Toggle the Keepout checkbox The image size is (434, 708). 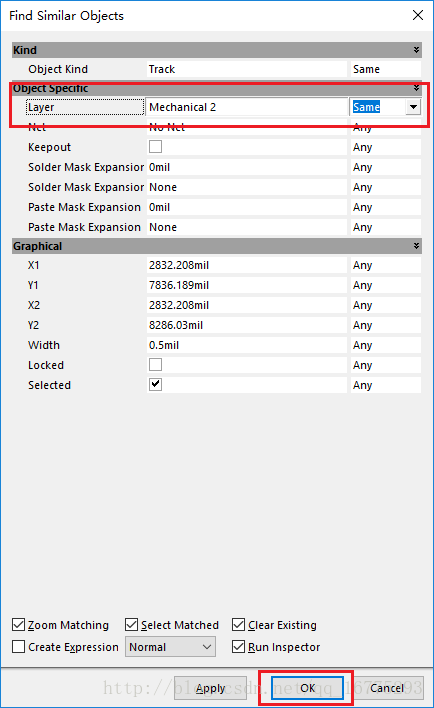coord(155,147)
